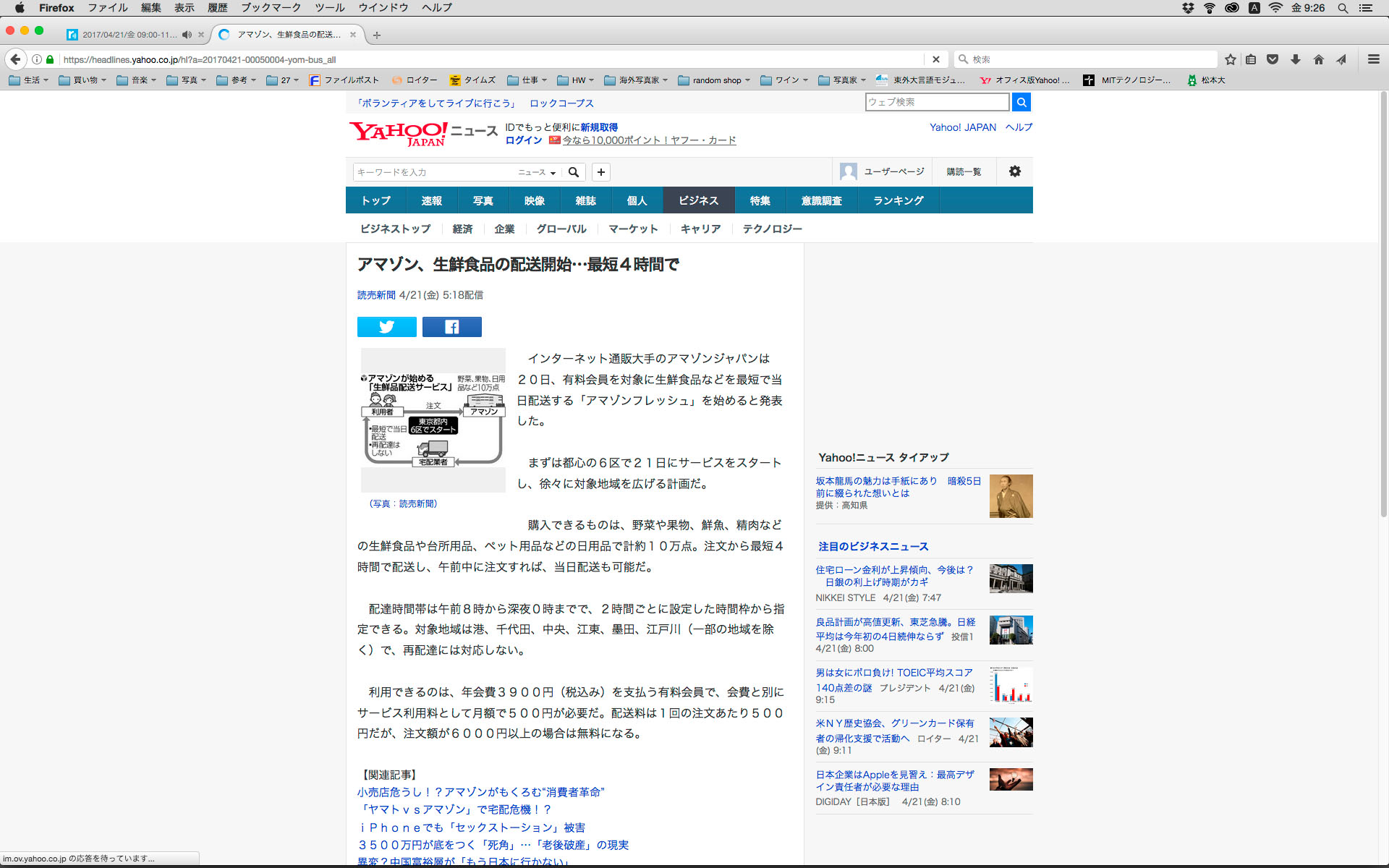Click the Facebook share button
The width and height of the screenshot is (1389, 868).
click(451, 327)
